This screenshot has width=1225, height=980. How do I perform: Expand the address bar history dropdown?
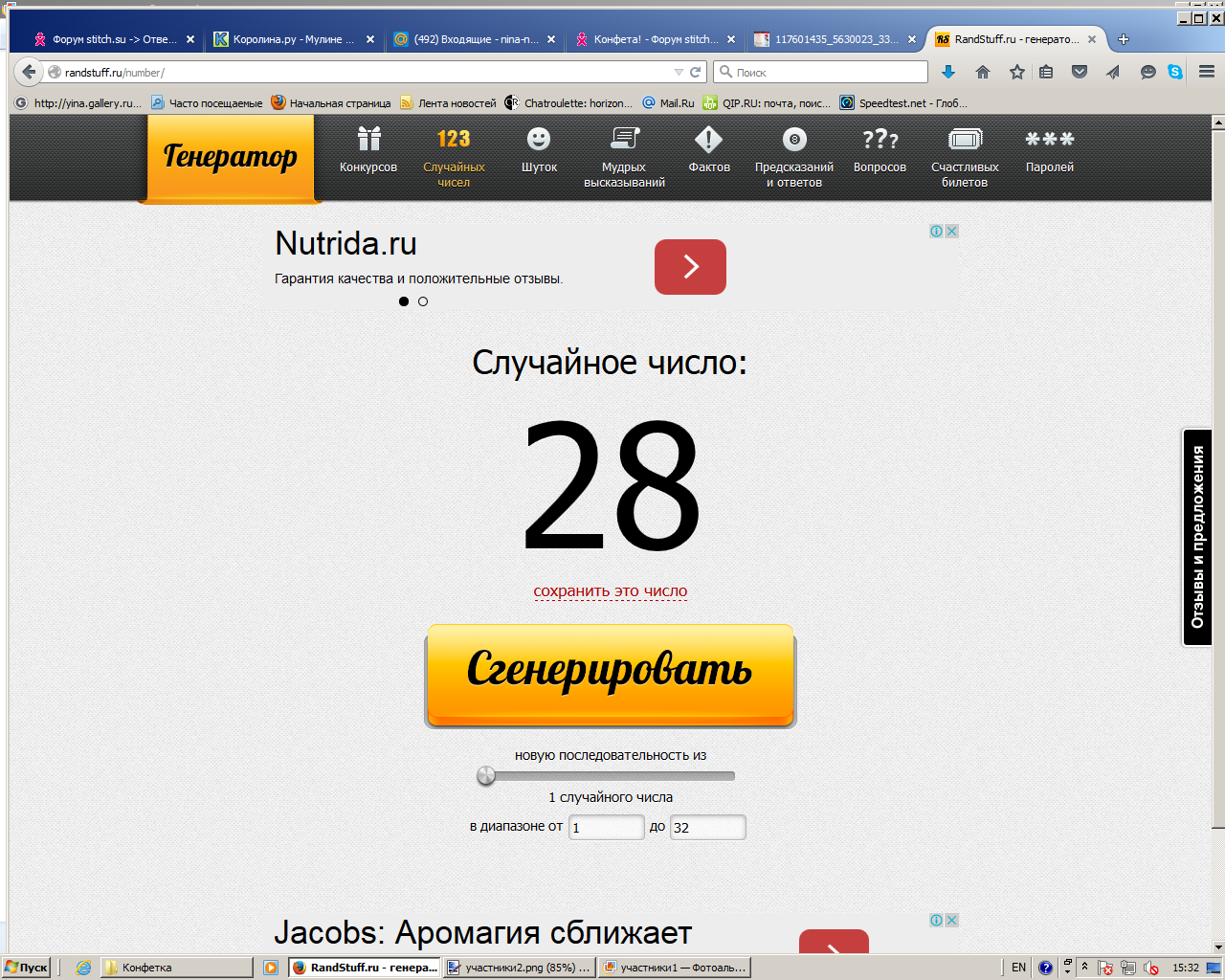(x=679, y=73)
